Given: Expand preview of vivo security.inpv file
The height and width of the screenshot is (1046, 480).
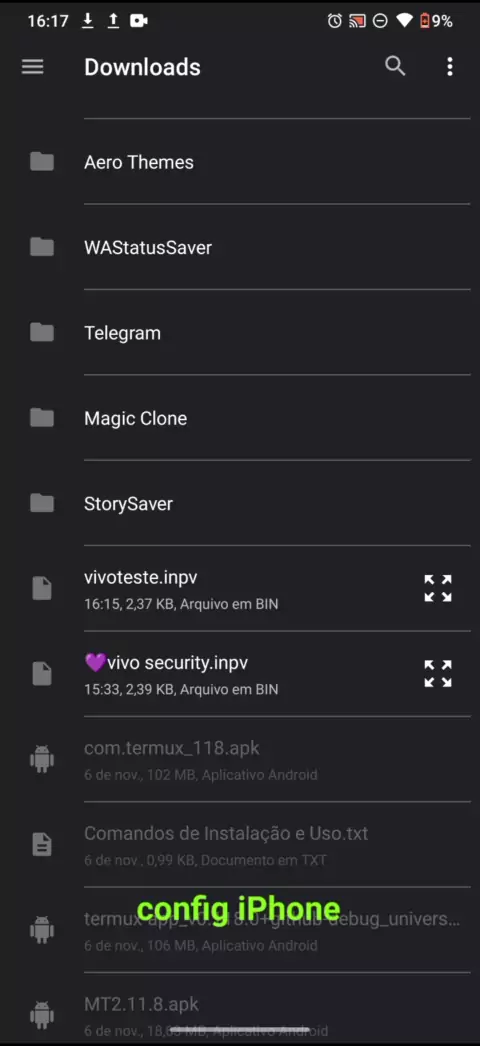Looking at the screenshot, I should point(438,674).
